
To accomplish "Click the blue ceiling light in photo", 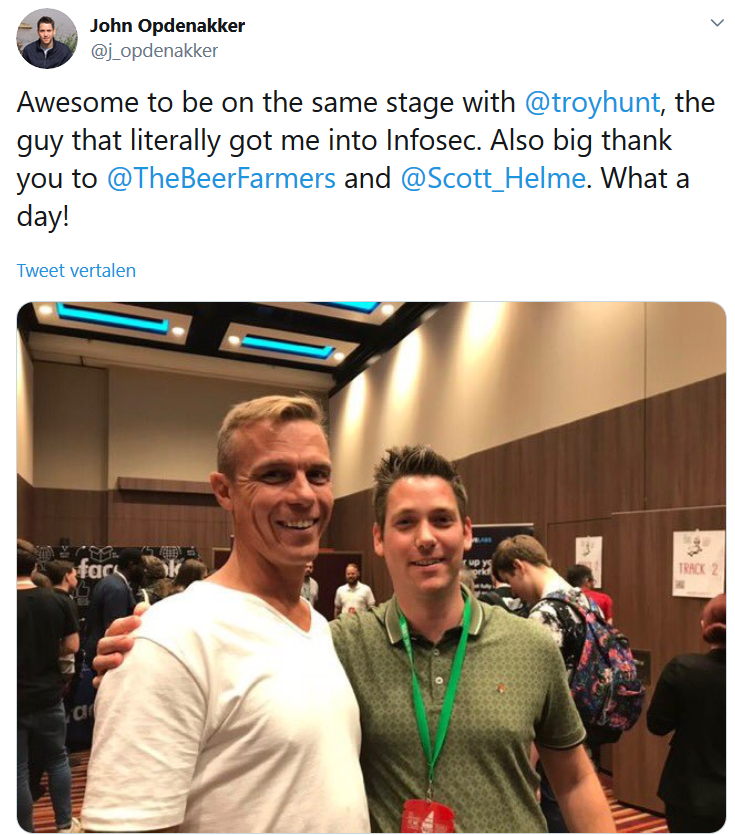I will tap(112, 318).
